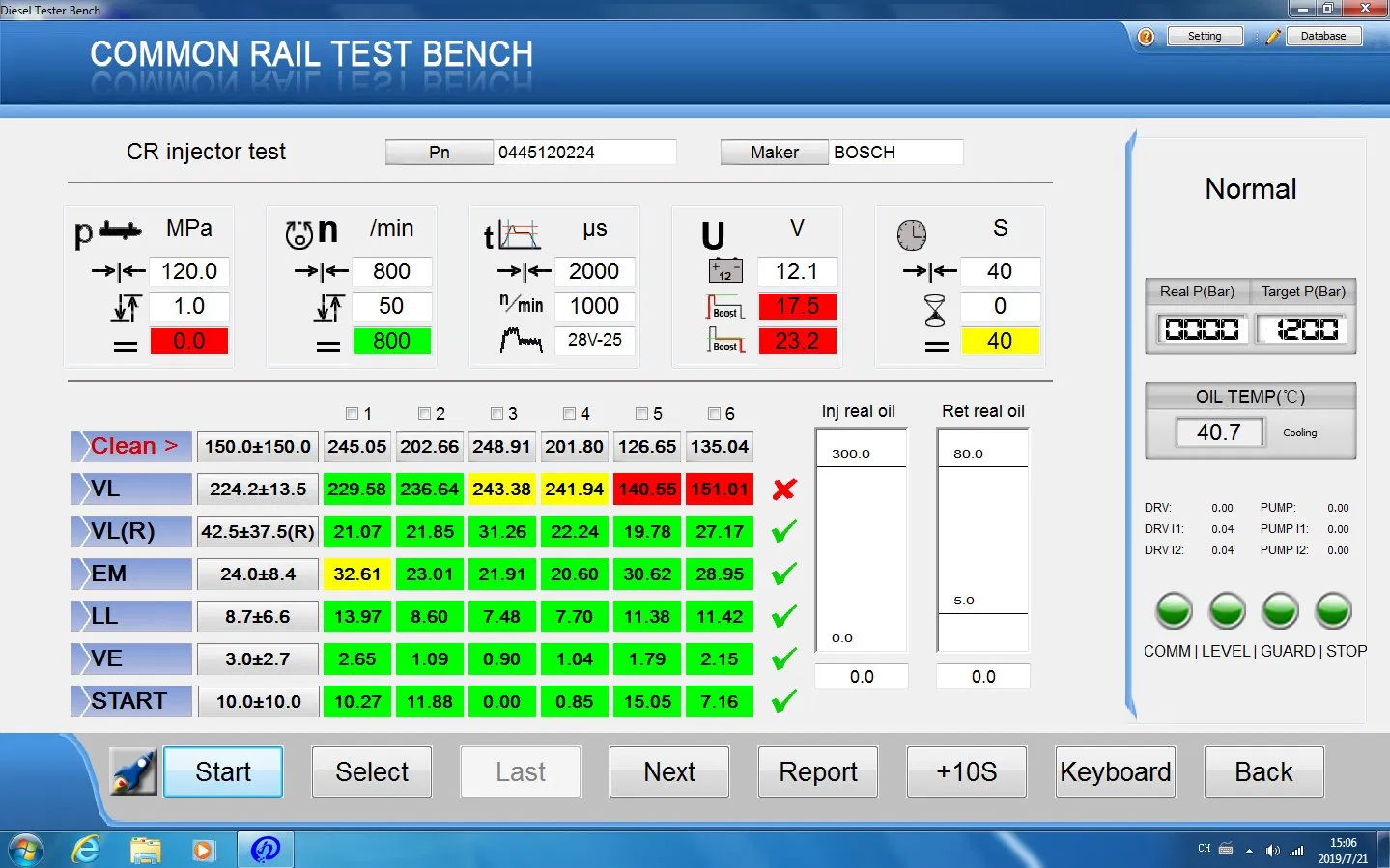Go Back to previous screen

(x=1264, y=771)
